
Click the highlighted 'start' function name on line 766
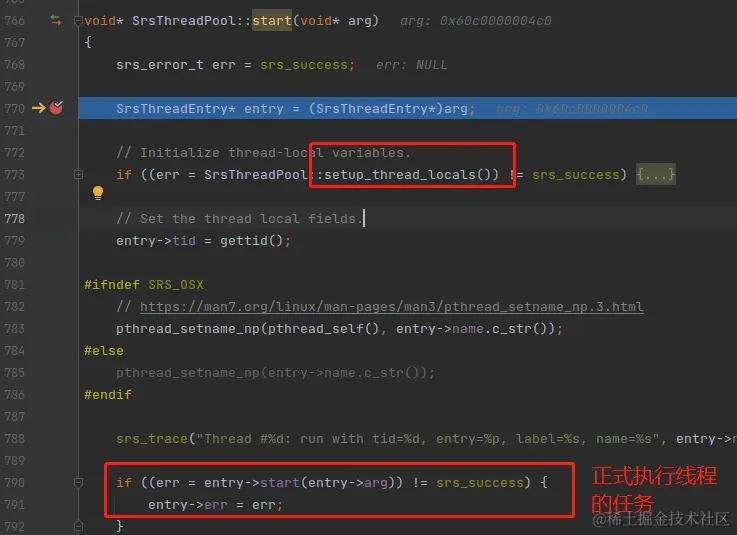tap(272, 21)
